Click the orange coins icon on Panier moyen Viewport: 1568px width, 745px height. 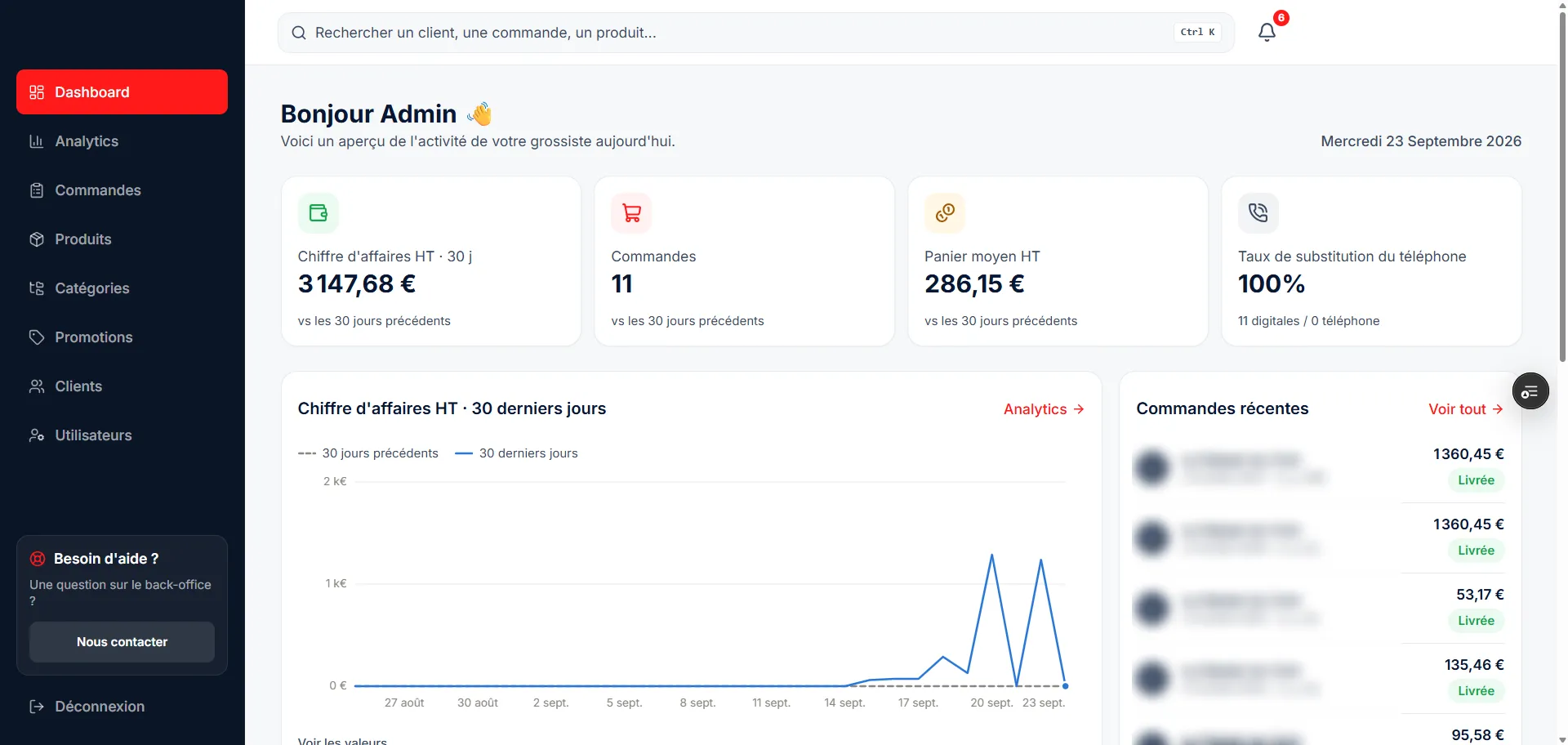945,213
